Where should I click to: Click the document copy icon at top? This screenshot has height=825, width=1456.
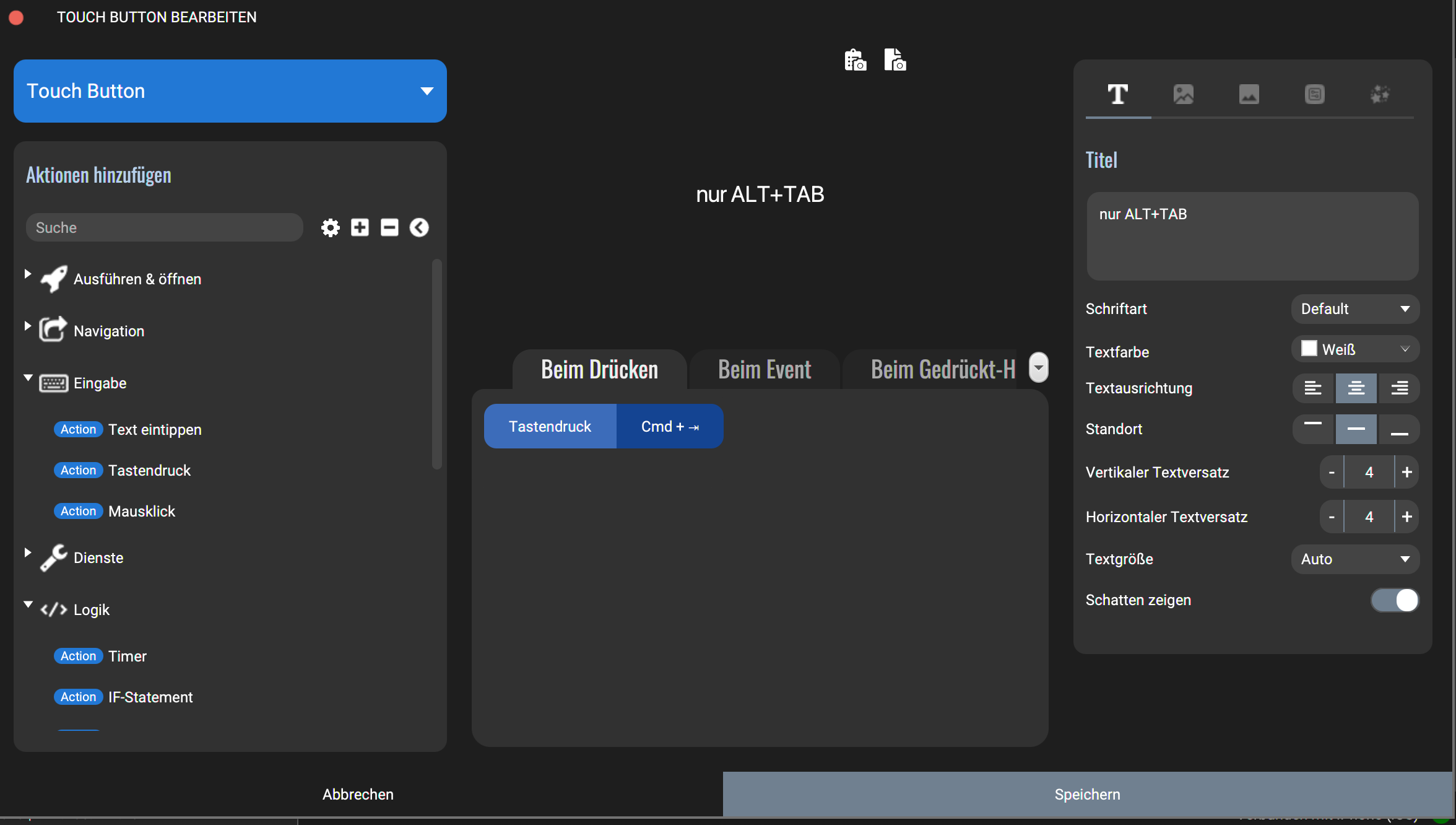[x=895, y=60]
